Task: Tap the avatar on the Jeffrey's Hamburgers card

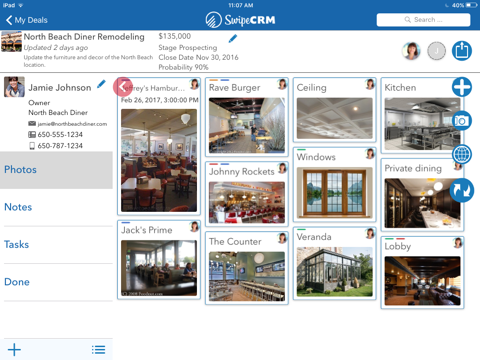Action: click(x=194, y=84)
